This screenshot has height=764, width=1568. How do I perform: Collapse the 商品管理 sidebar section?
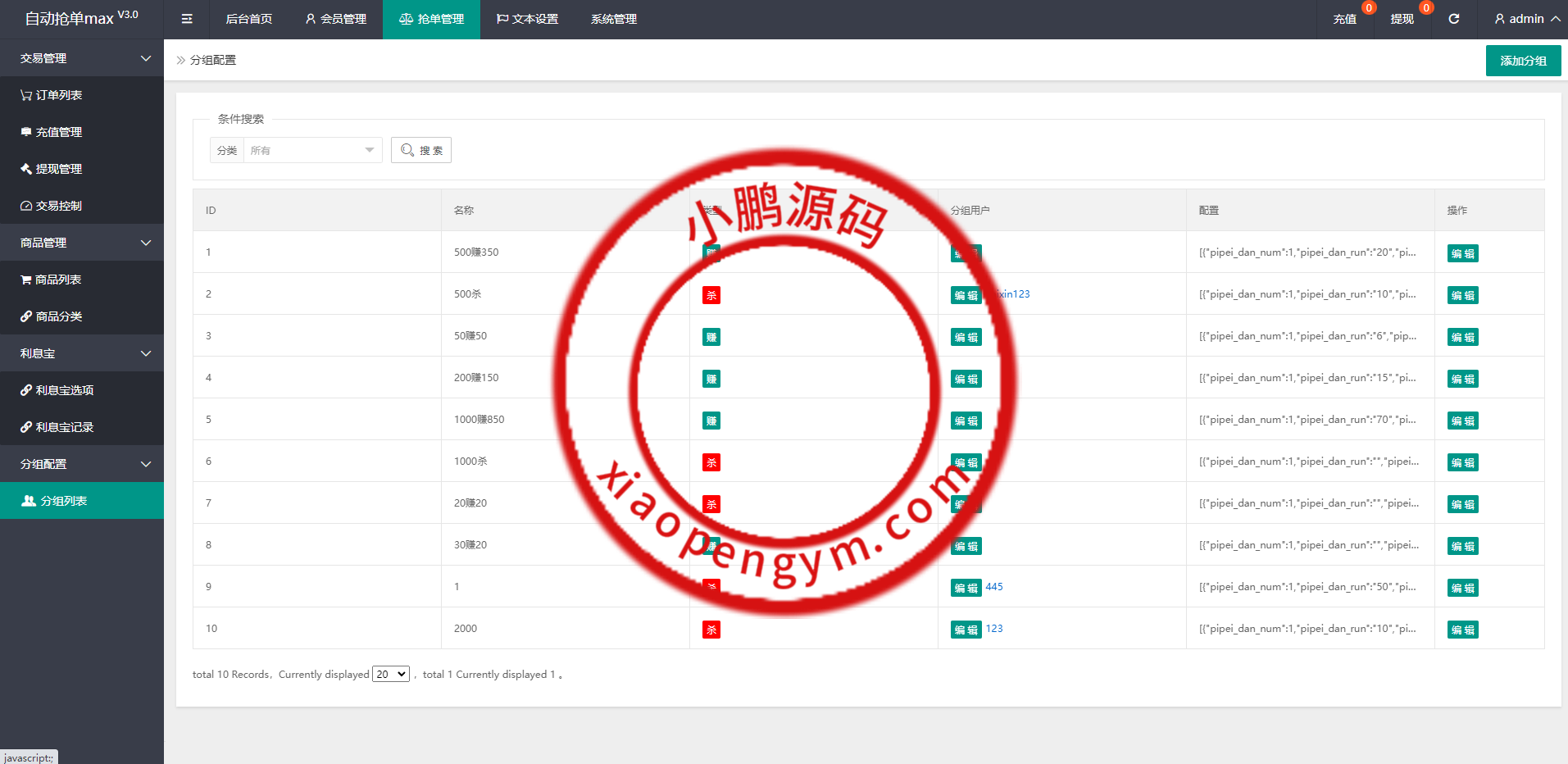coord(82,243)
